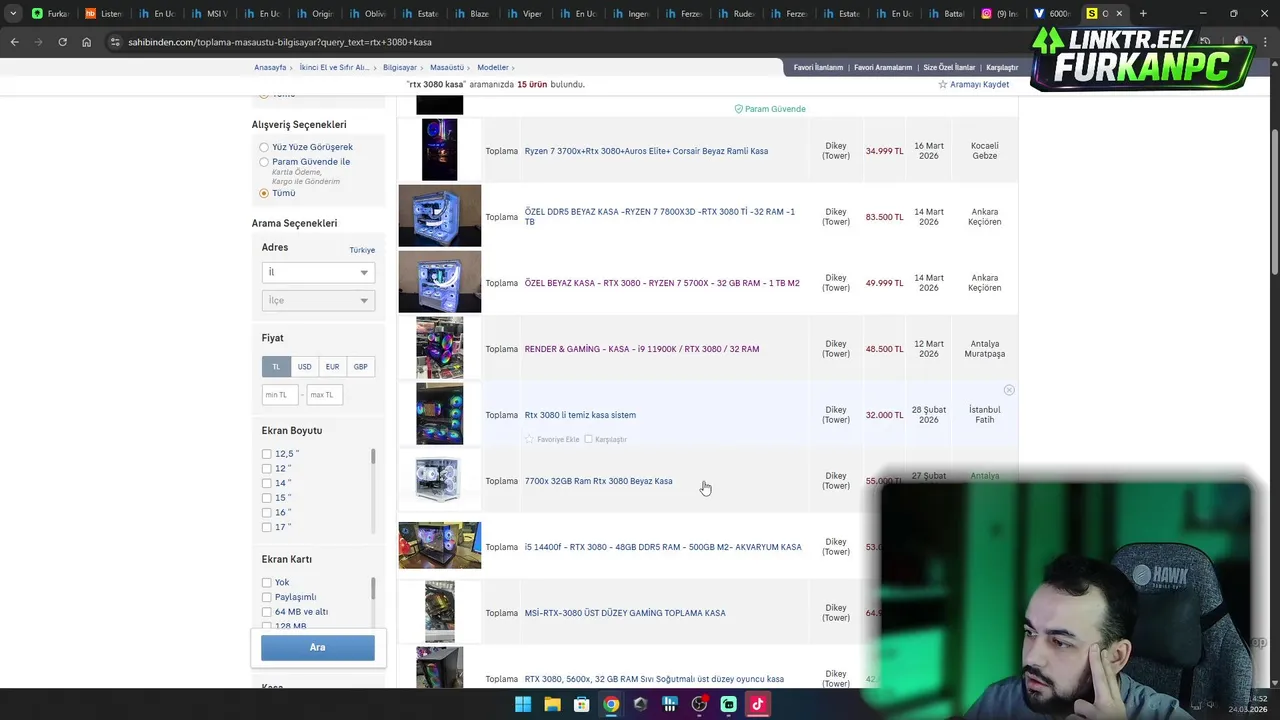Image resolution: width=1280 pixels, height=720 pixels.
Task: Check the Yok graphics card box
Action: pyautogui.click(x=267, y=582)
